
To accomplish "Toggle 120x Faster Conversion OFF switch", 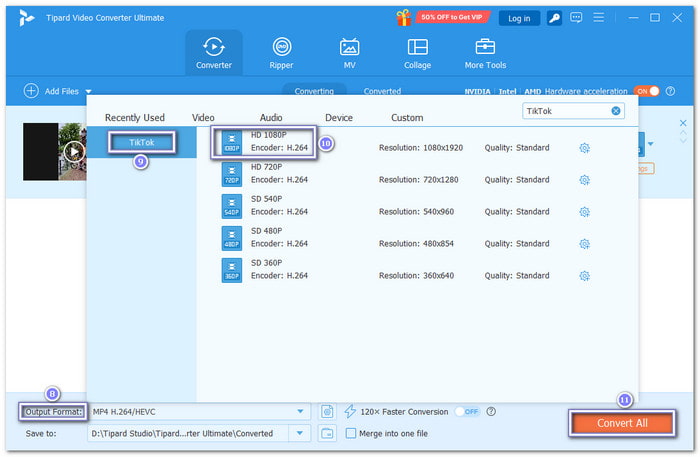I will (467, 411).
